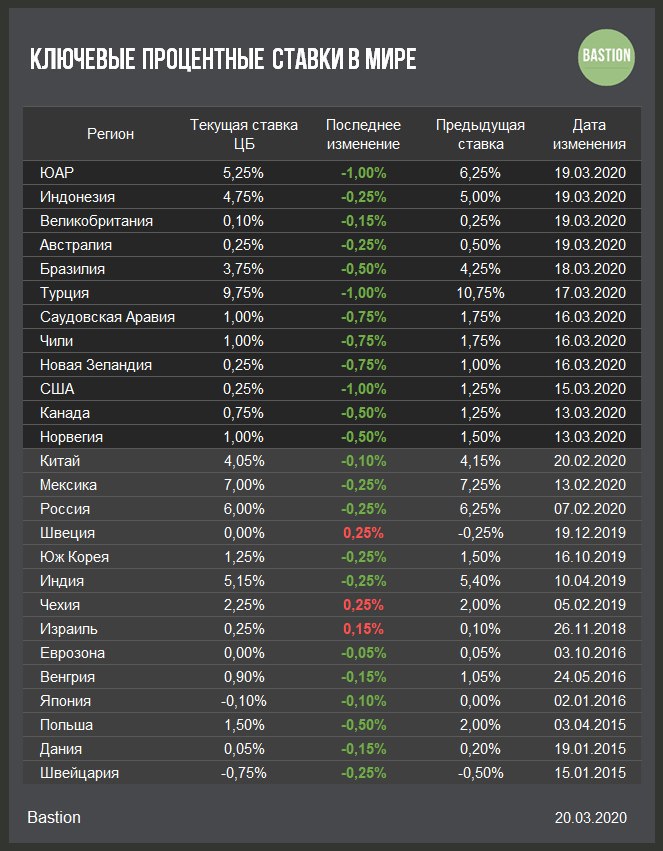Click the green BASTION logo circle
663x851 pixels.
607,57
